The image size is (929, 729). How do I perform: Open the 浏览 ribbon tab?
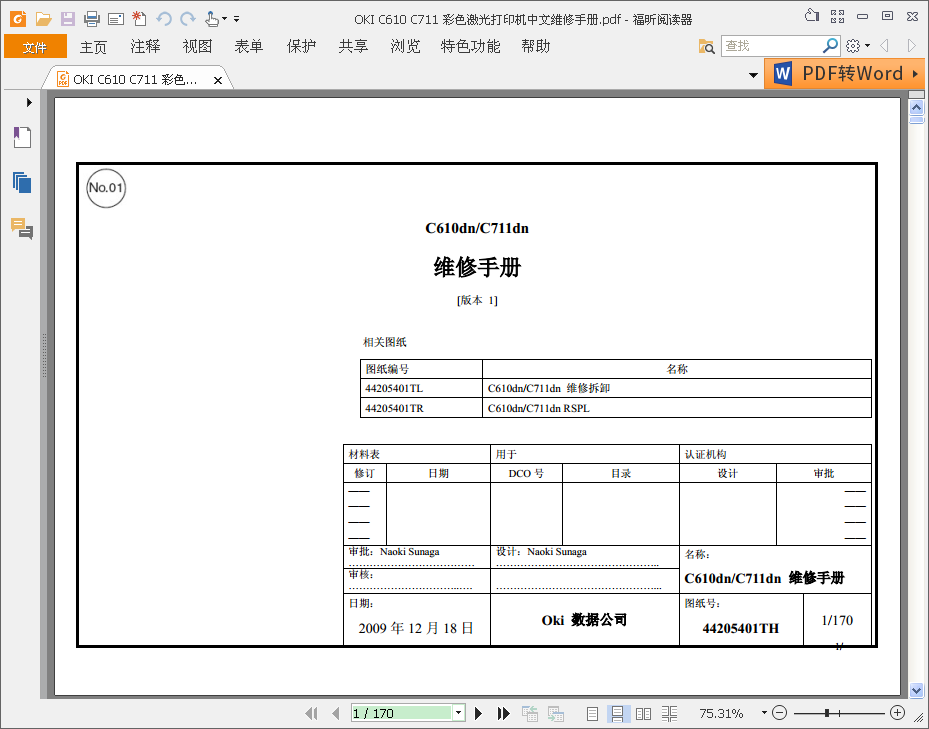pyautogui.click(x=405, y=47)
